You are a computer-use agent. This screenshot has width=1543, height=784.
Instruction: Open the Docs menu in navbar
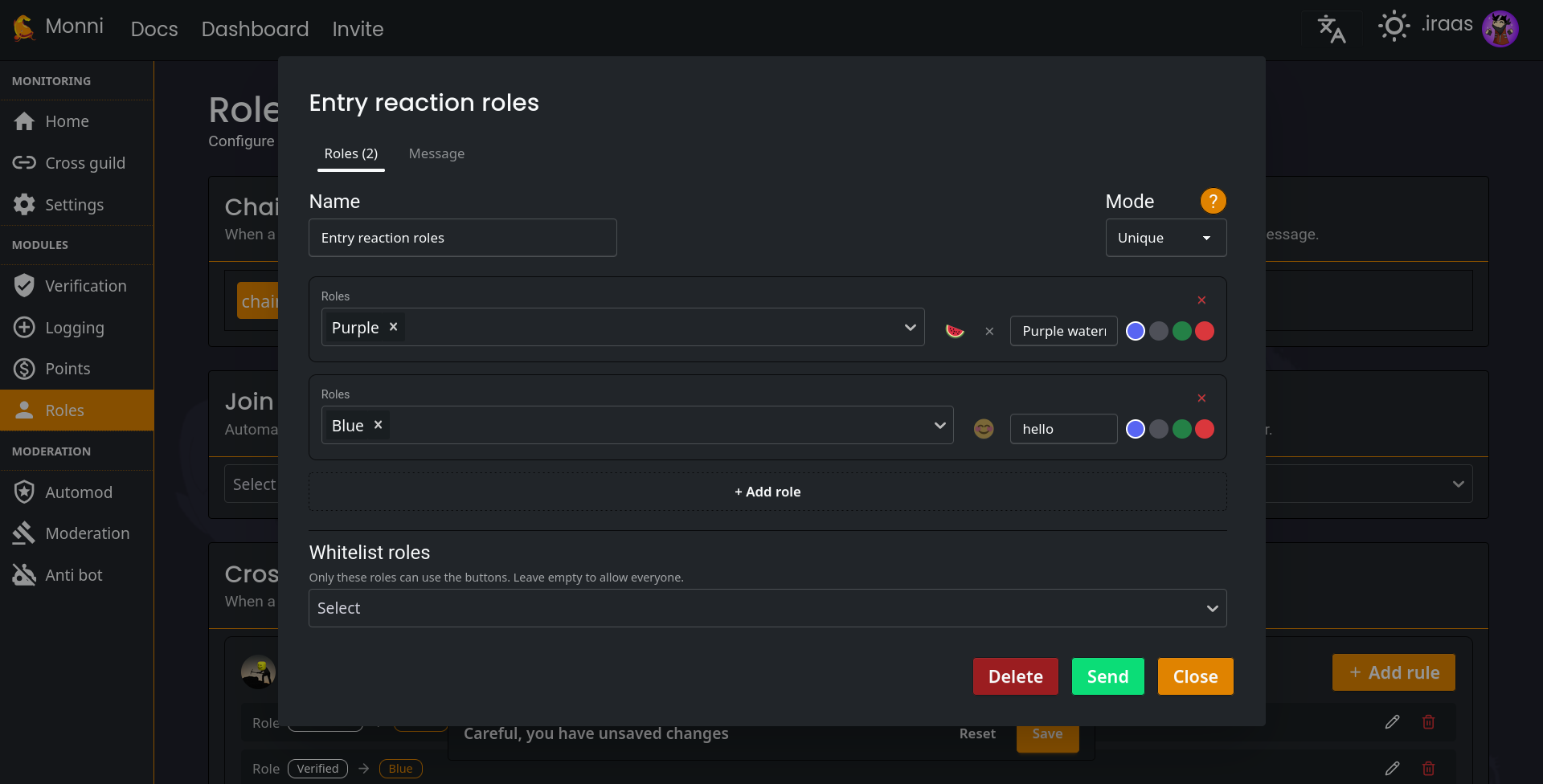(154, 29)
